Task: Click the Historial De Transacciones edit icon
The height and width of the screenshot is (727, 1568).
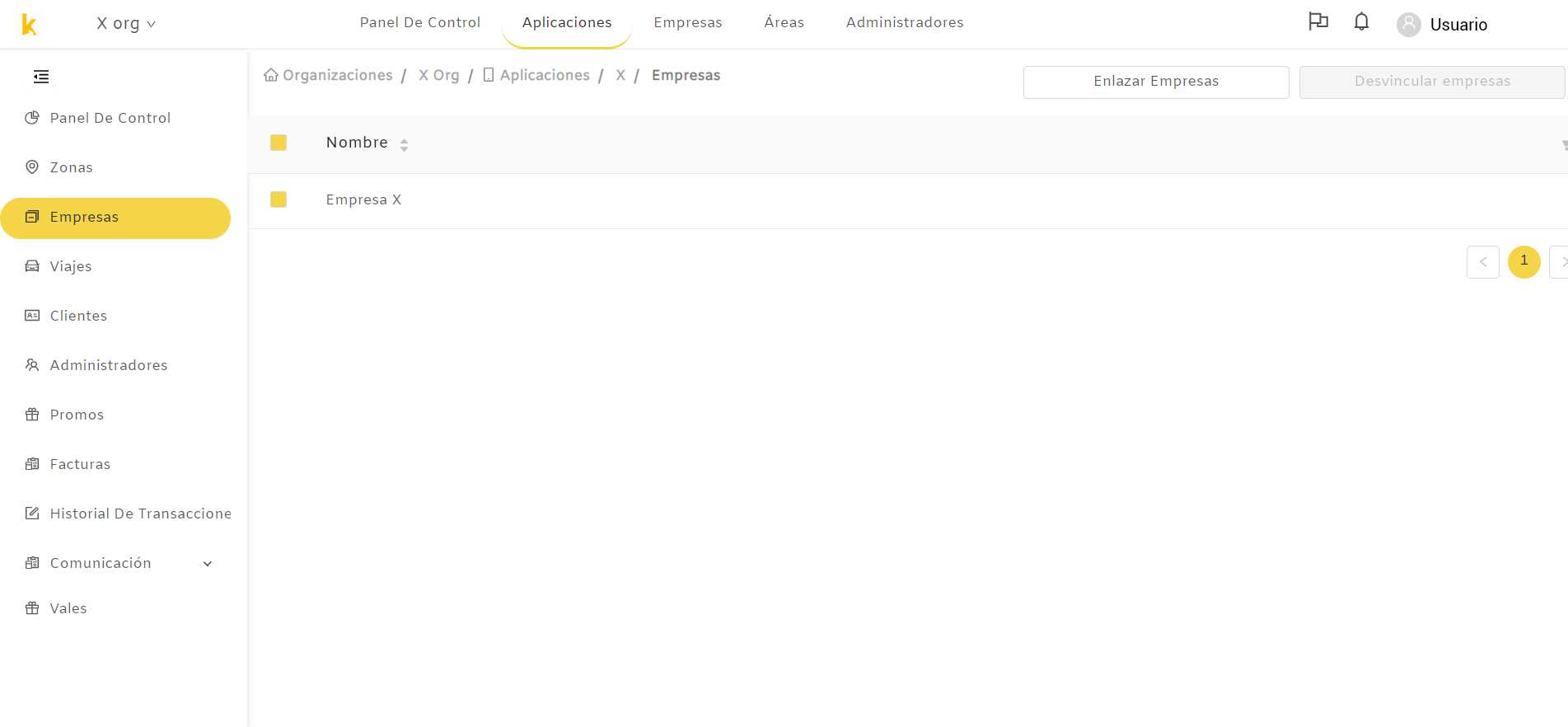Action: tap(32, 514)
